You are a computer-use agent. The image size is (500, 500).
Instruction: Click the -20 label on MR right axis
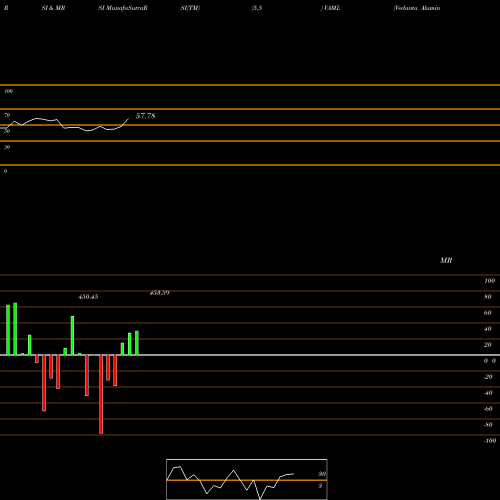tap(488, 377)
